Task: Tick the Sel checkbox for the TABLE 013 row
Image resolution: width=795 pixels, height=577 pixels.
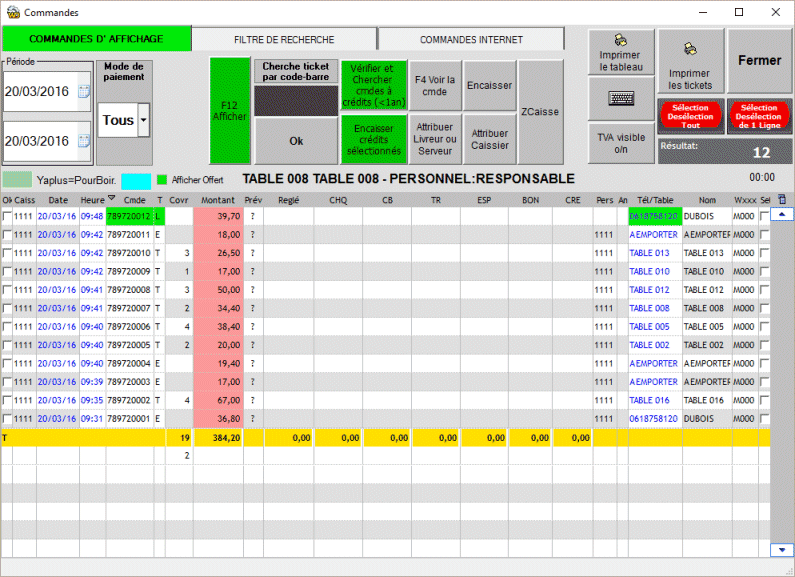Action: coord(765,253)
